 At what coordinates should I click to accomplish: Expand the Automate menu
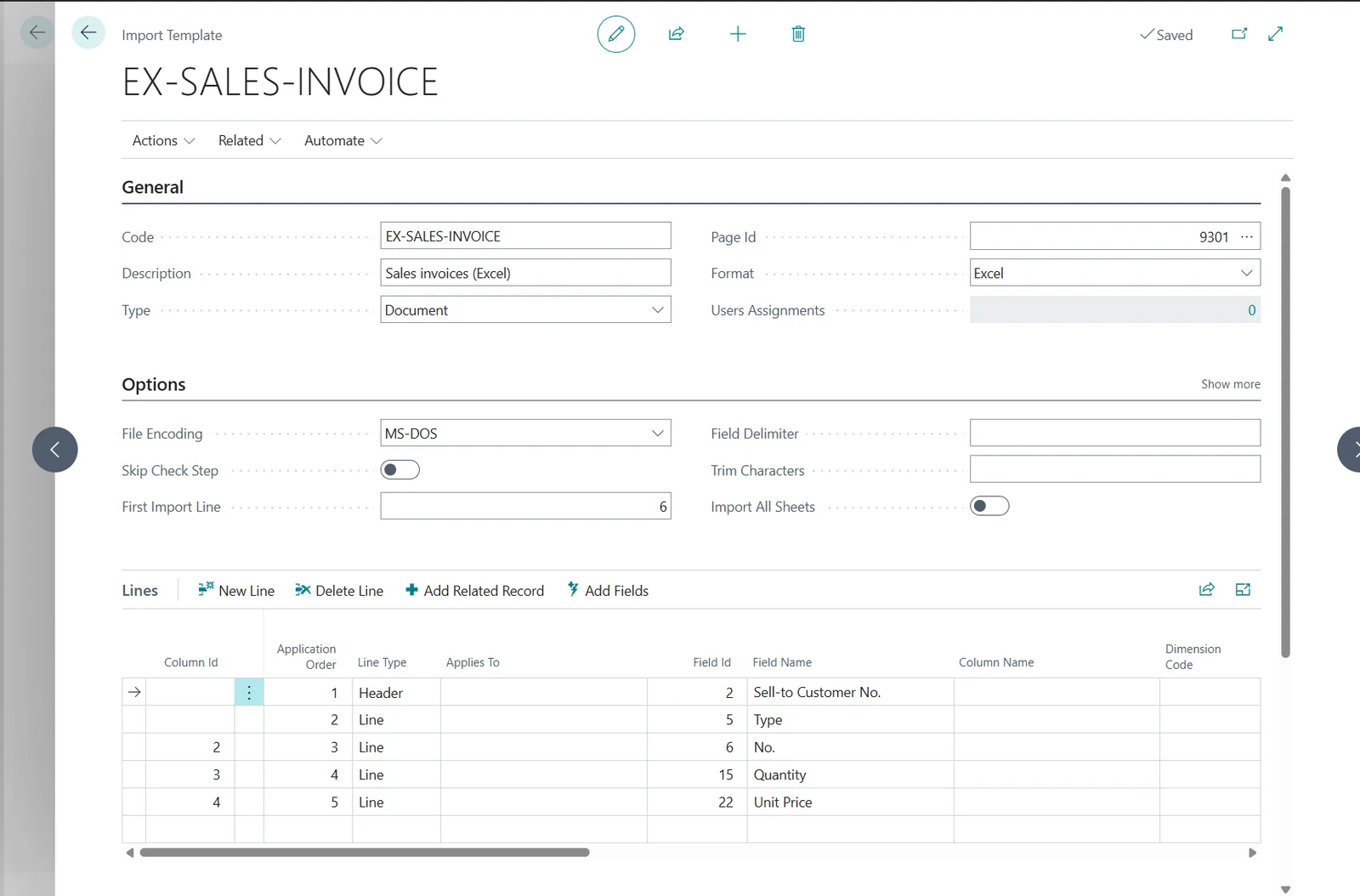click(x=343, y=140)
